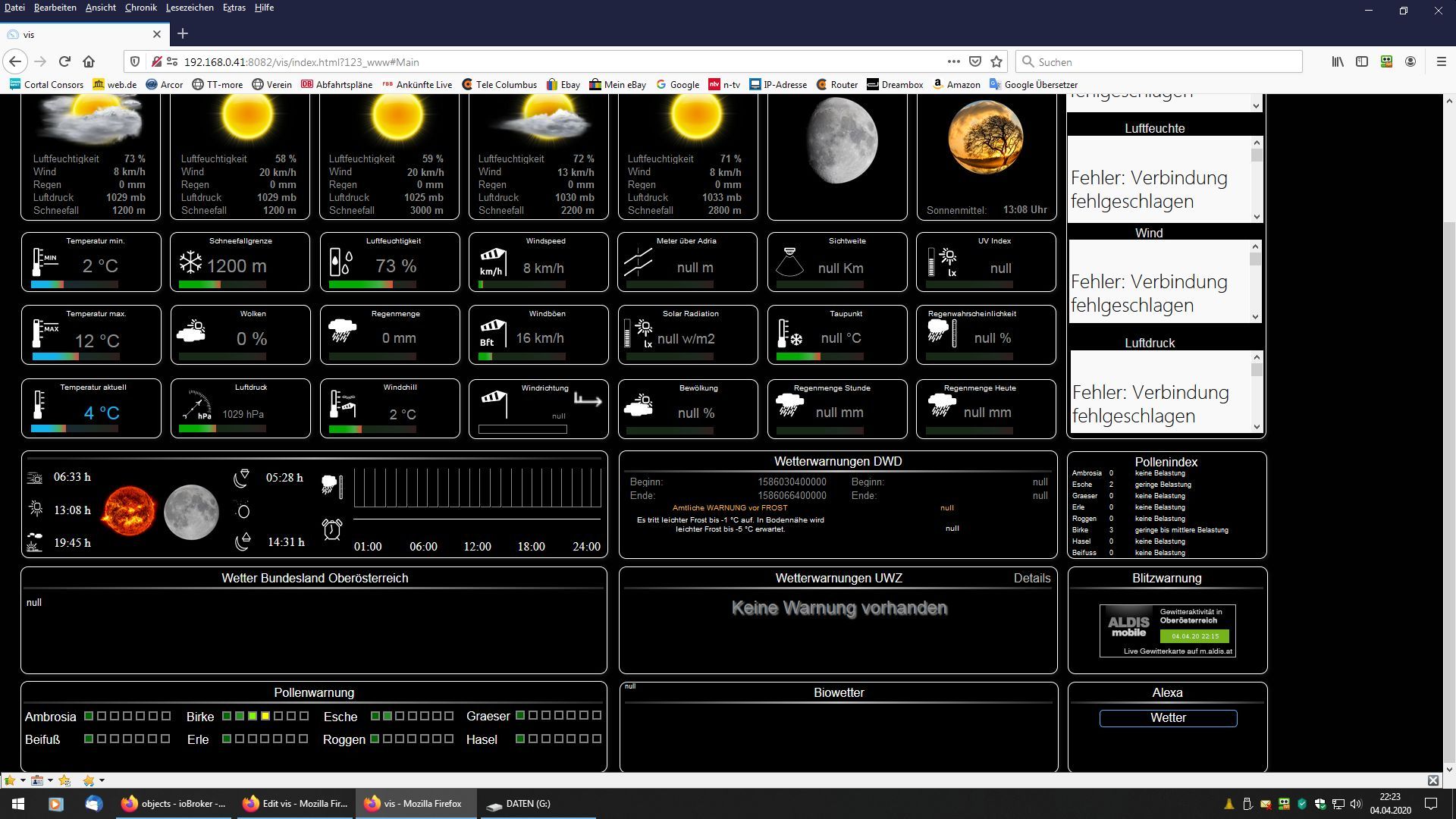Open the Router bookmark
This screenshot has height=819, width=1456.
point(836,84)
